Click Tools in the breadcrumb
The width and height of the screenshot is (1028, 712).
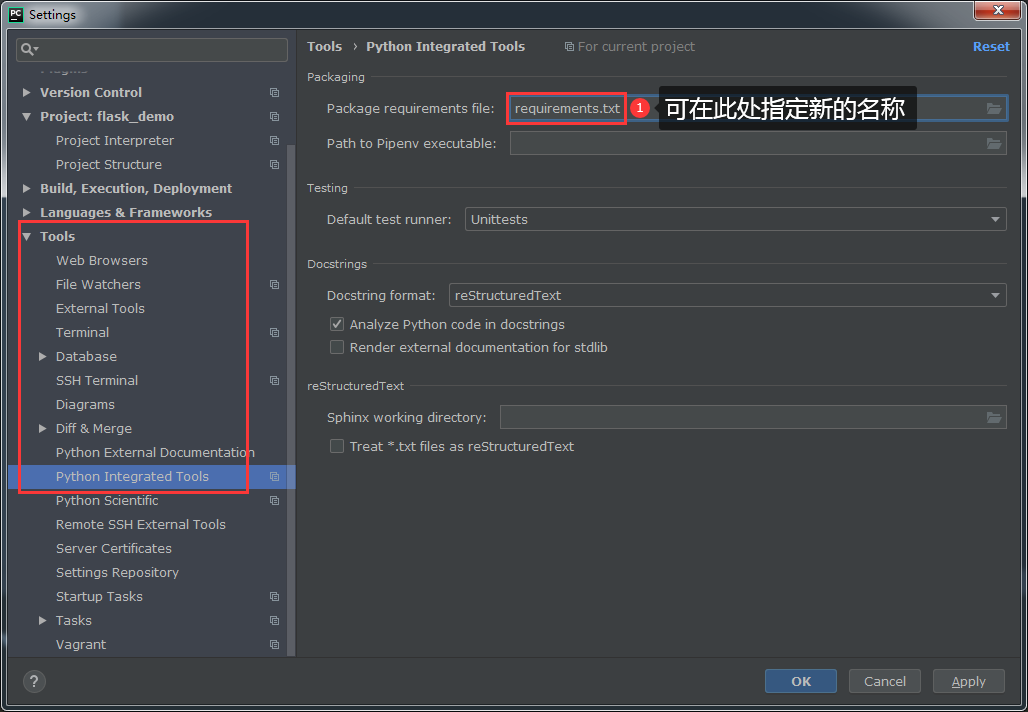pos(325,47)
